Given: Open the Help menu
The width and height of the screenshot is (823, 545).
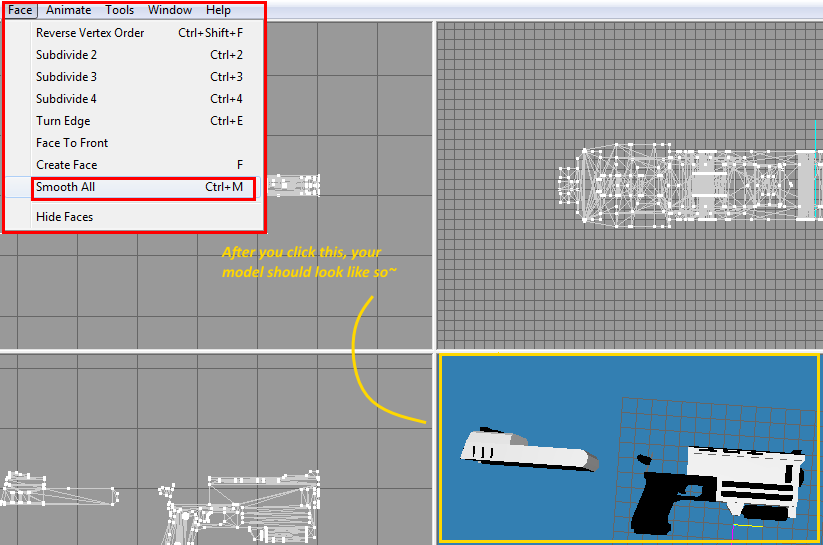Looking at the screenshot, I should [218, 10].
